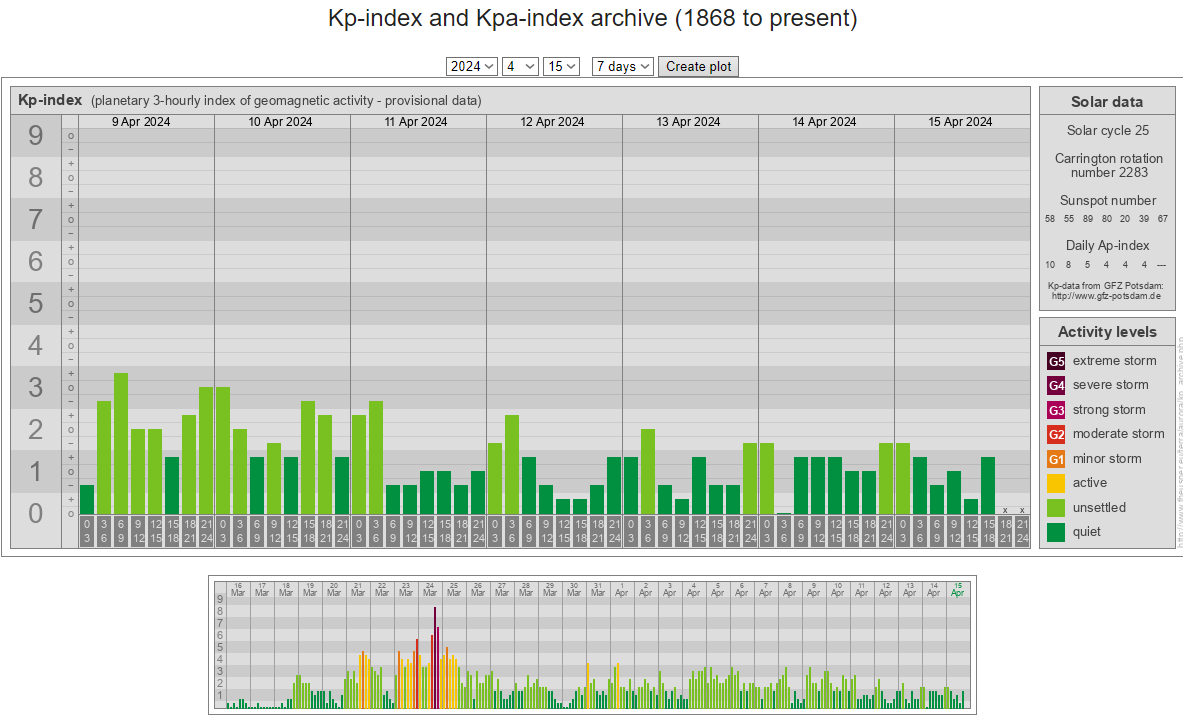Screen dimensions: 1183x715
Task: Click the Sunspot number label
Action: (1107, 200)
